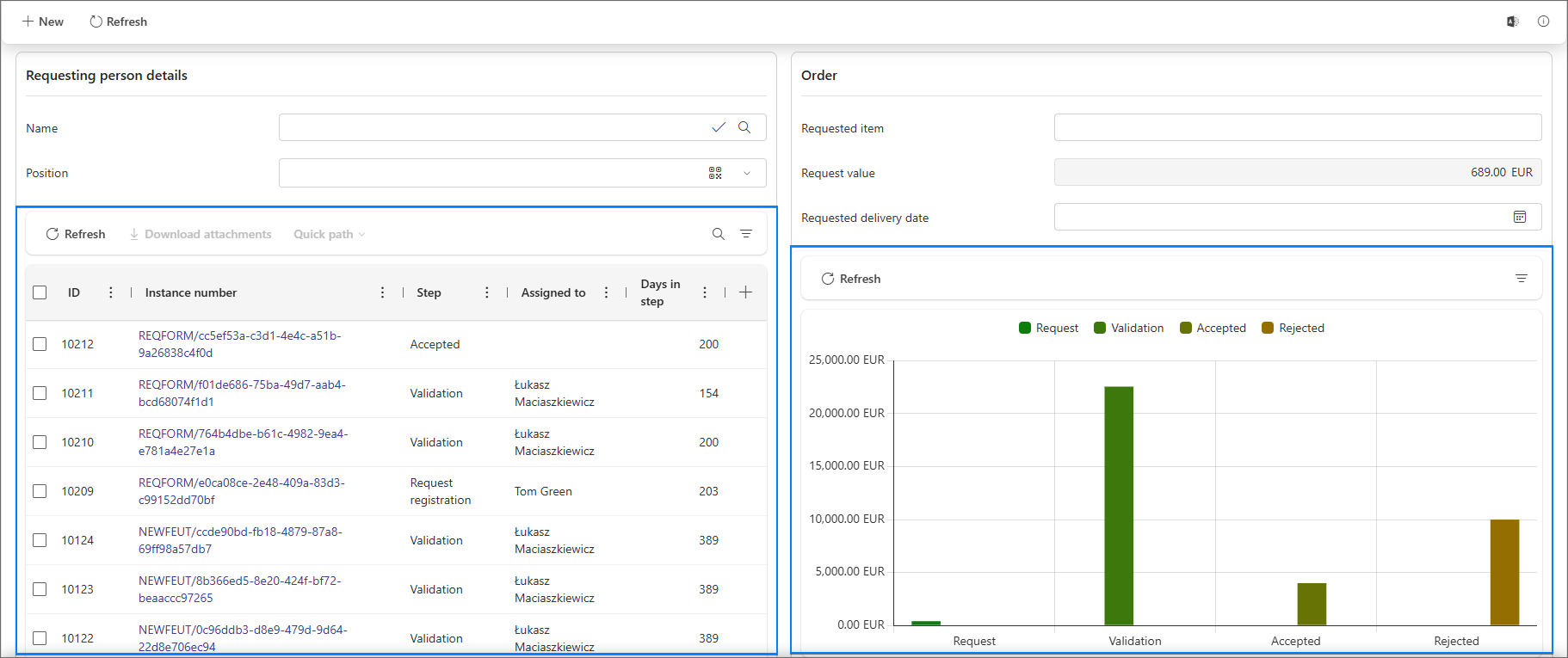
Task: Open the chart filter icon
Action: [x=1522, y=279]
